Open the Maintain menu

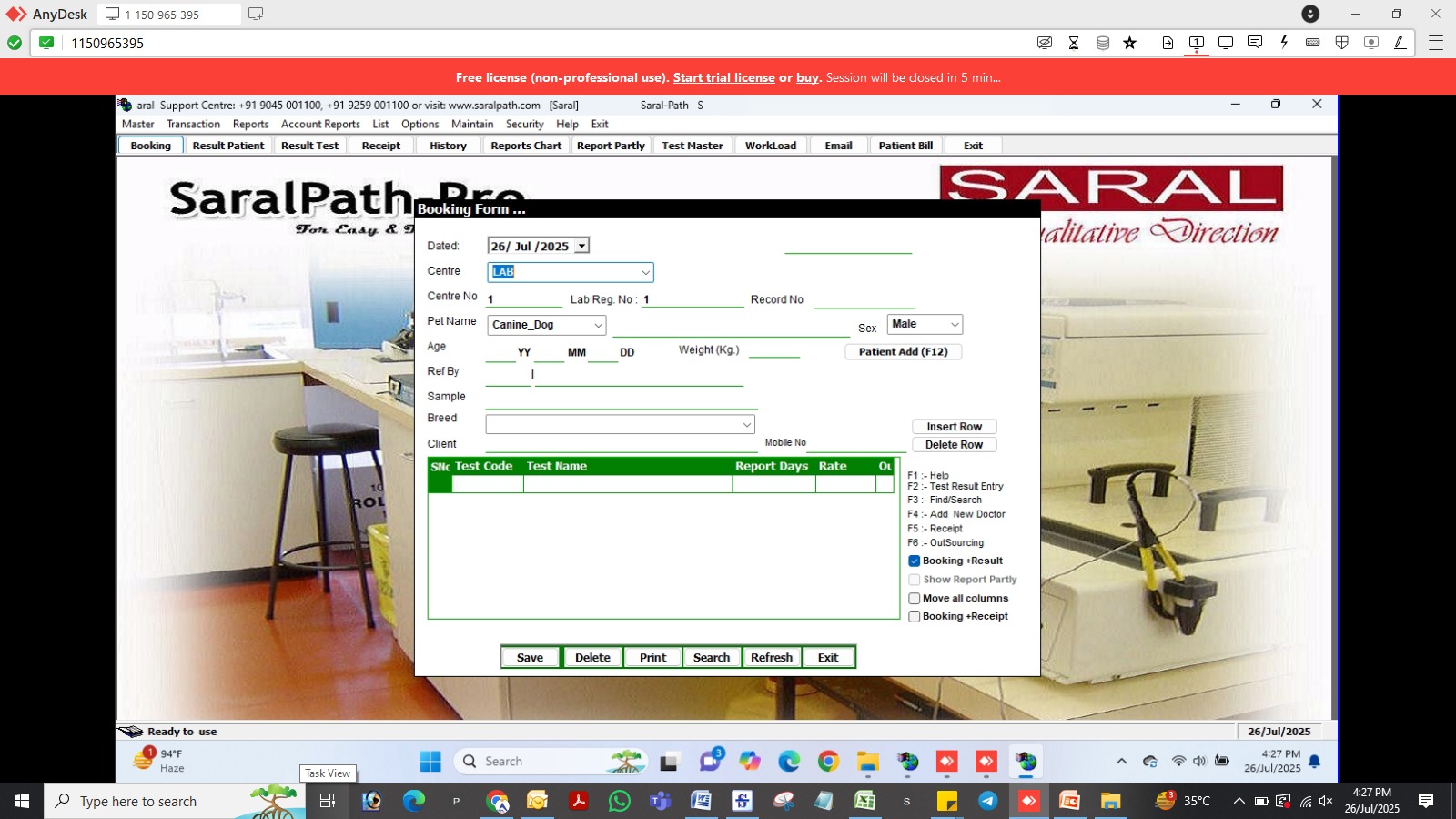tap(472, 125)
